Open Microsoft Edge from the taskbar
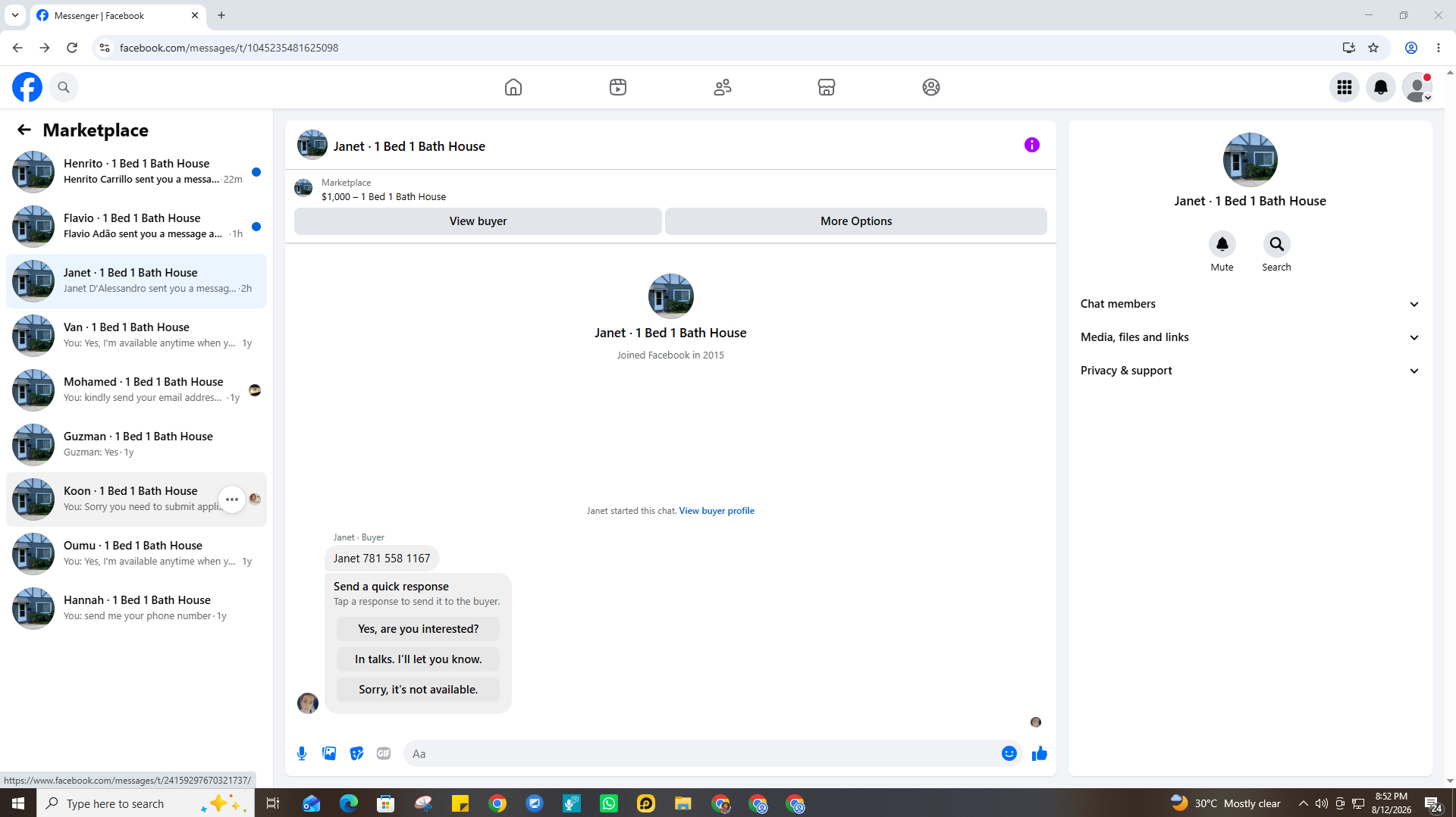This screenshot has height=817, width=1456. pyautogui.click(x=349, y=803)
